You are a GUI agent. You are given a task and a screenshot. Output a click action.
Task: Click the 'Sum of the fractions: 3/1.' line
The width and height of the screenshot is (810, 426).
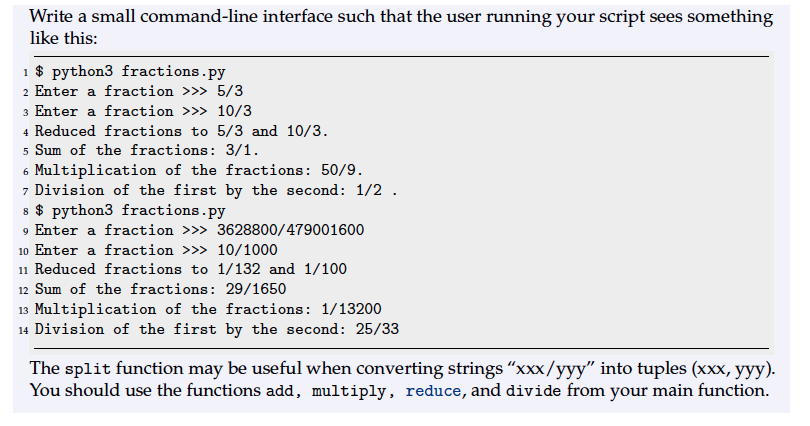(147, 150)
